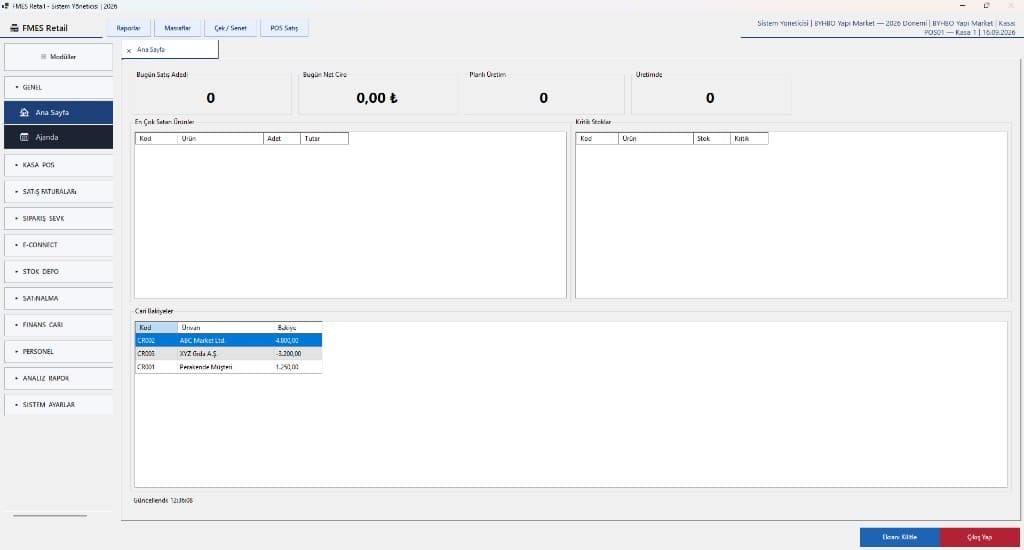Select the Perakende Müşteri row
This screenshot has width=1024, height=550.
click(229, 367)
